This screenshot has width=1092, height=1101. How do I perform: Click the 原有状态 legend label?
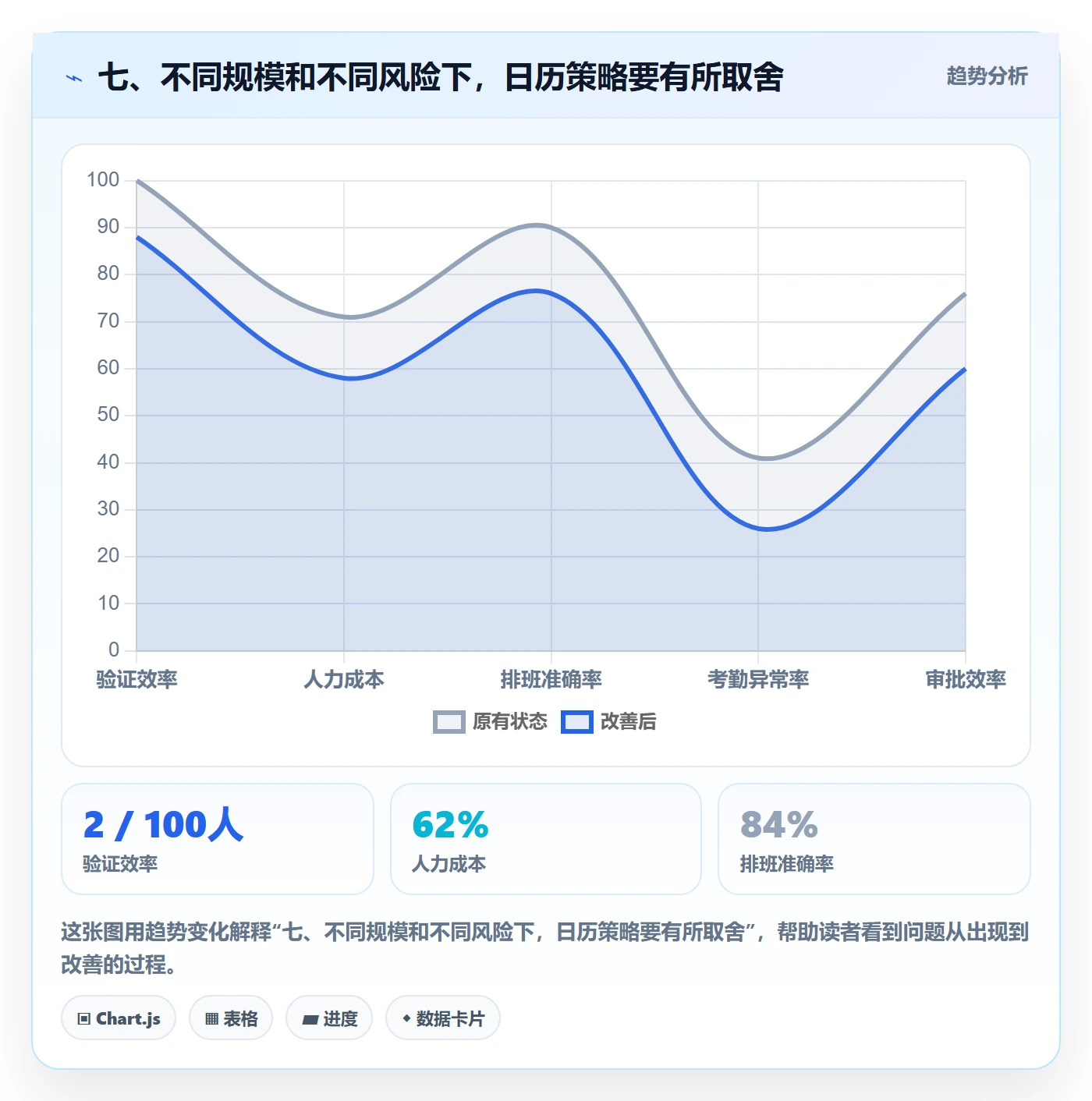[x=510, y=722]
